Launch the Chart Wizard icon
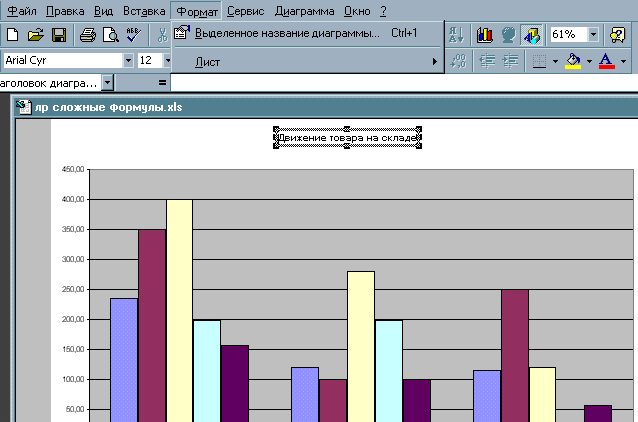 click(x=485, y=35)
